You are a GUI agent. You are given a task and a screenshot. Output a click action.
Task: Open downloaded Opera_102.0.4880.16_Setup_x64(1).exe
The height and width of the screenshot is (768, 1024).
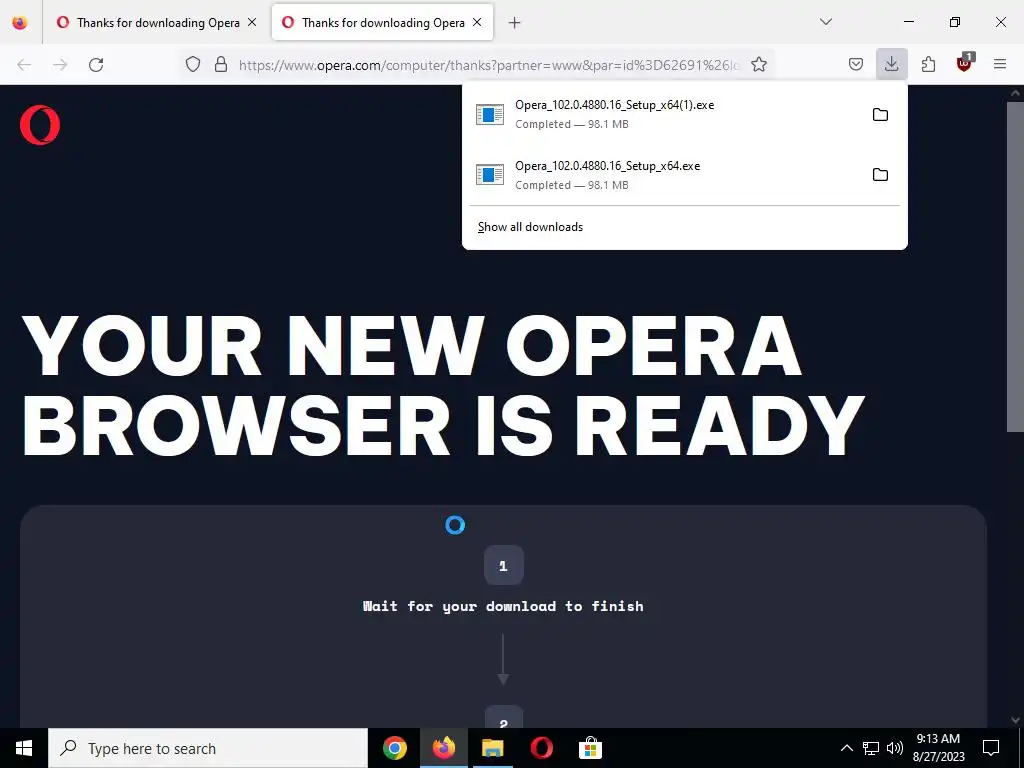pos(664,114)
